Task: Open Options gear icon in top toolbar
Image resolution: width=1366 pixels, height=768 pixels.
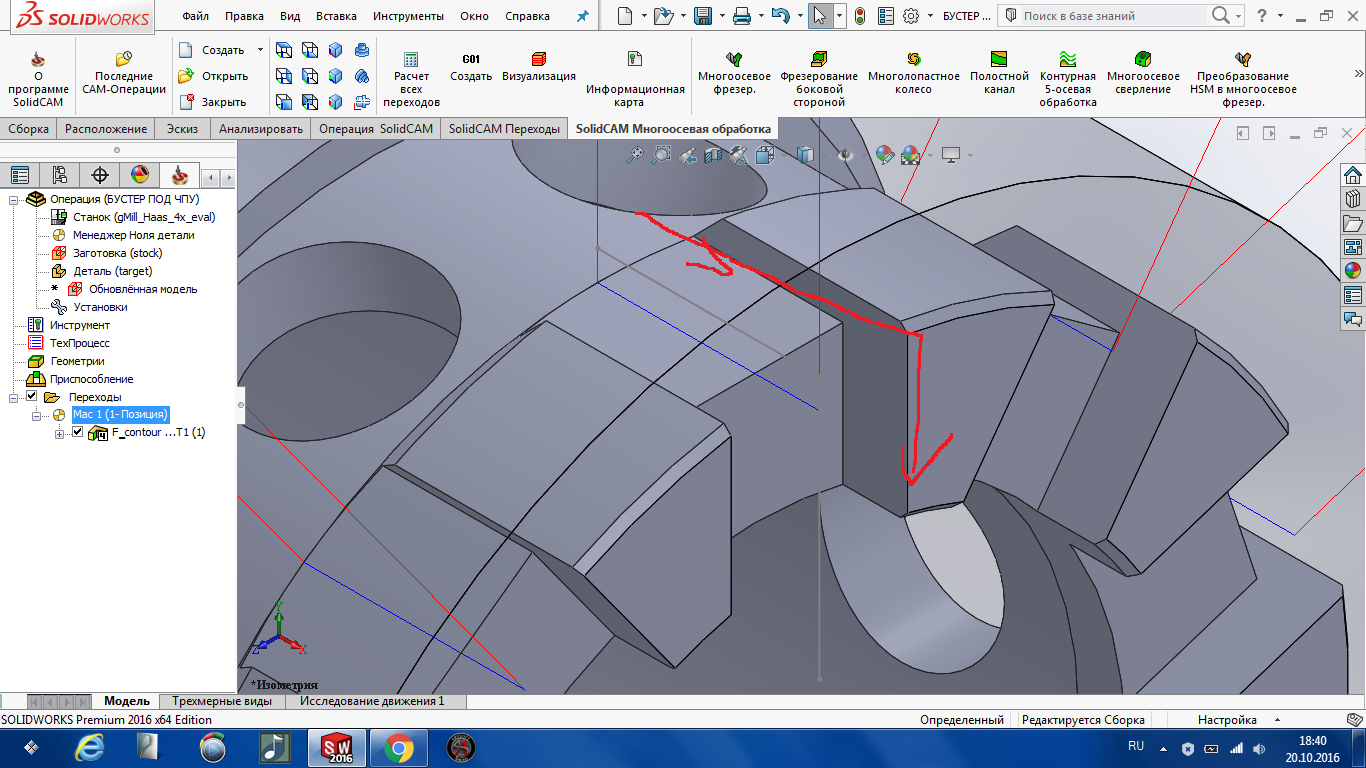Action: 911,16
